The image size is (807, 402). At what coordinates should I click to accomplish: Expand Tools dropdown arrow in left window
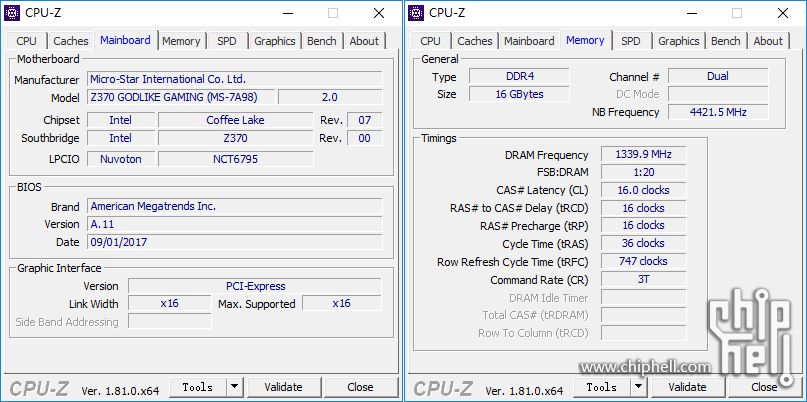click(x=235, y=387)
